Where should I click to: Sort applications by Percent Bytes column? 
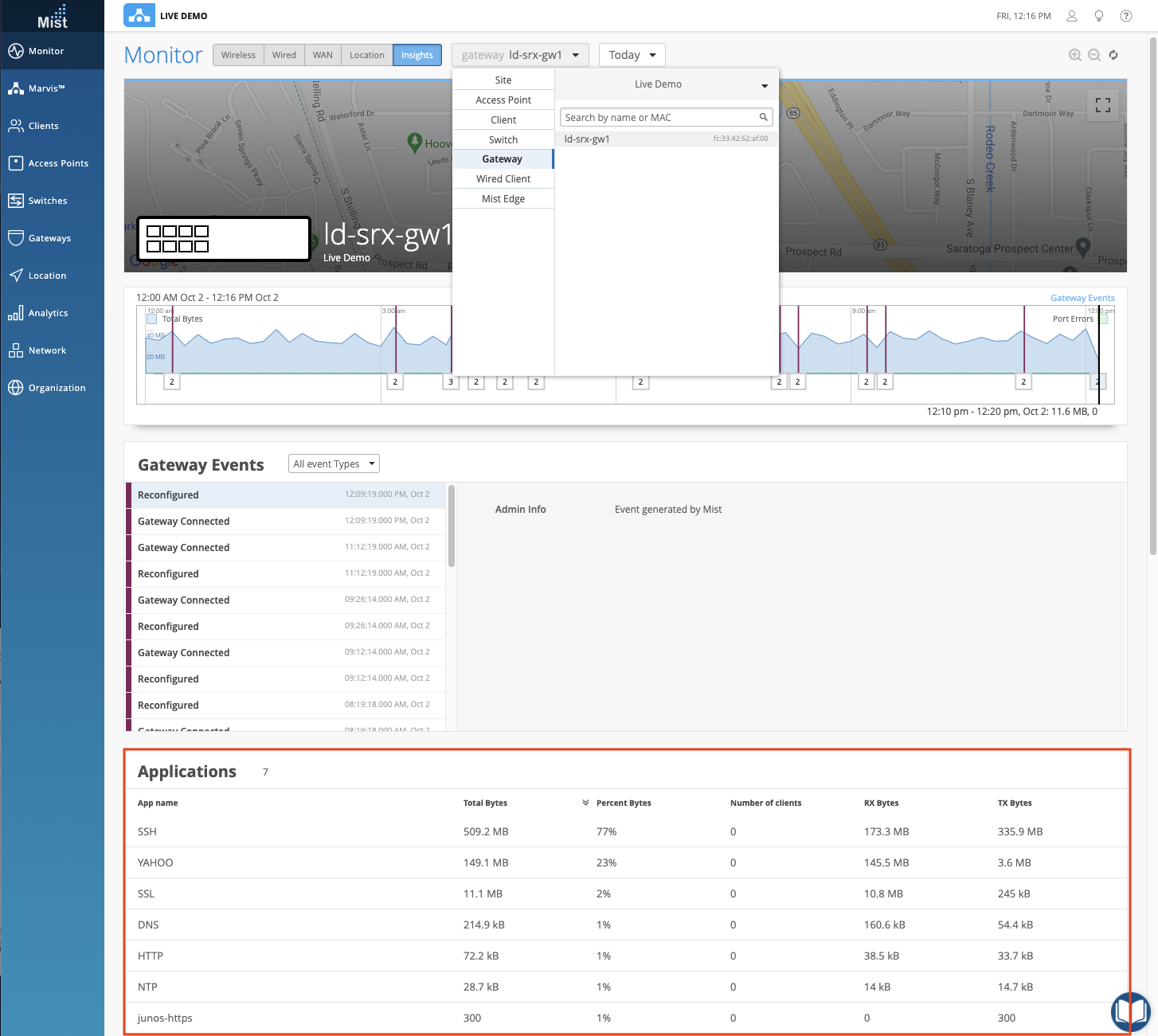coord(623,803)
